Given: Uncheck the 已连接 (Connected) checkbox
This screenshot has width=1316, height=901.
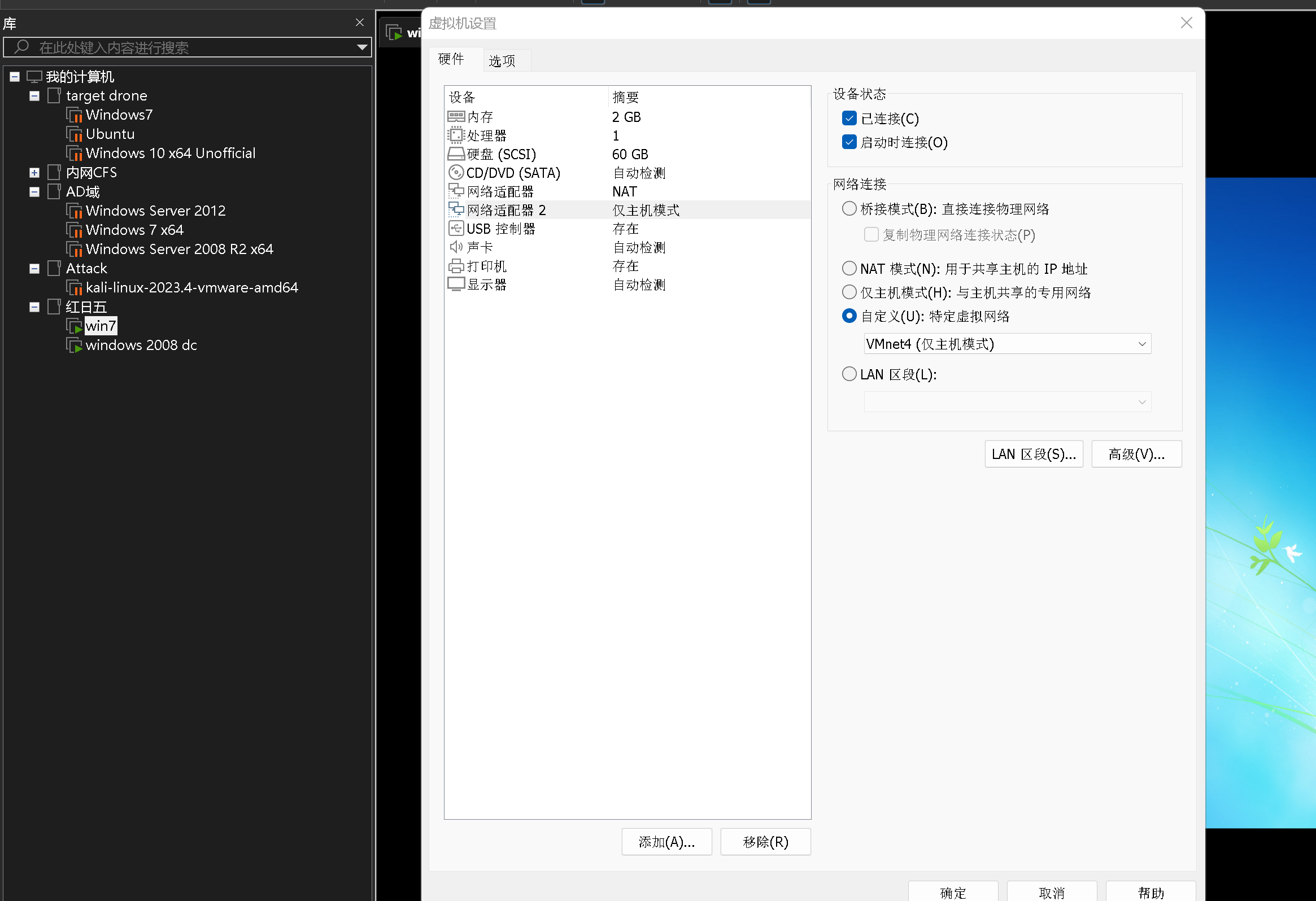Looking at the screenshot, I should [x=849, y=119].
